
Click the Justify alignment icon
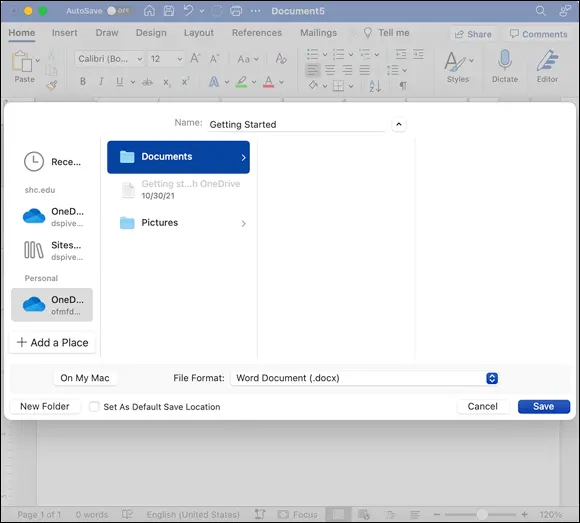[x=365, y=70]
